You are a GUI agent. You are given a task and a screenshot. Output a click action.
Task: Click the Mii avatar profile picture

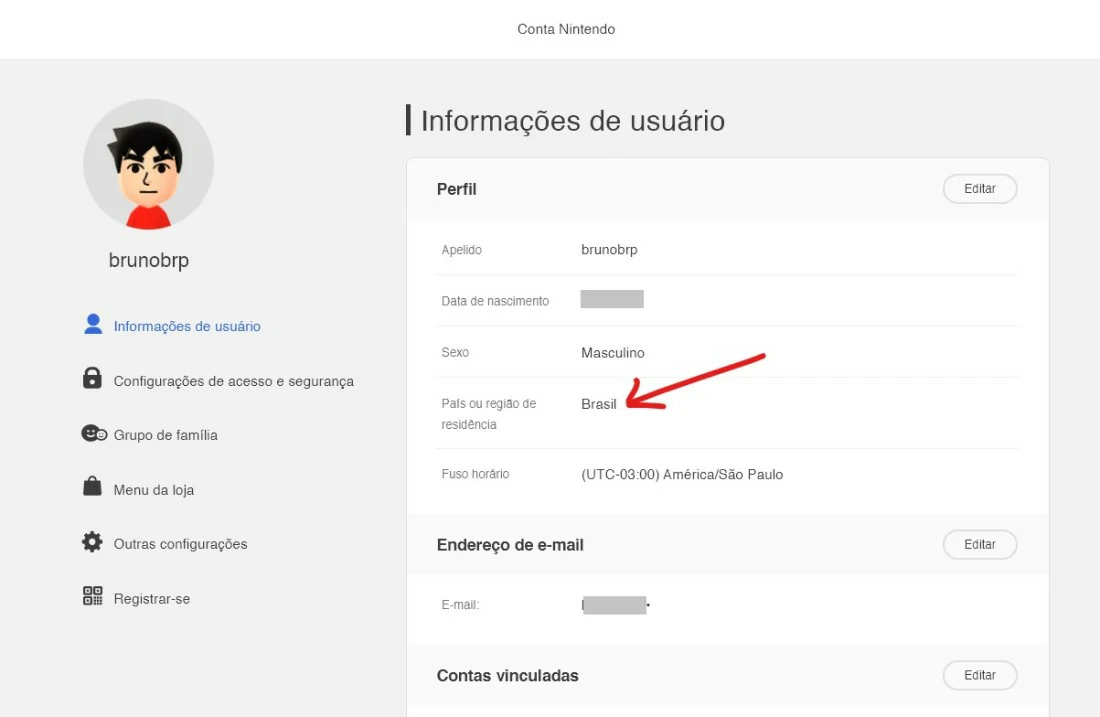coord(149,164)
